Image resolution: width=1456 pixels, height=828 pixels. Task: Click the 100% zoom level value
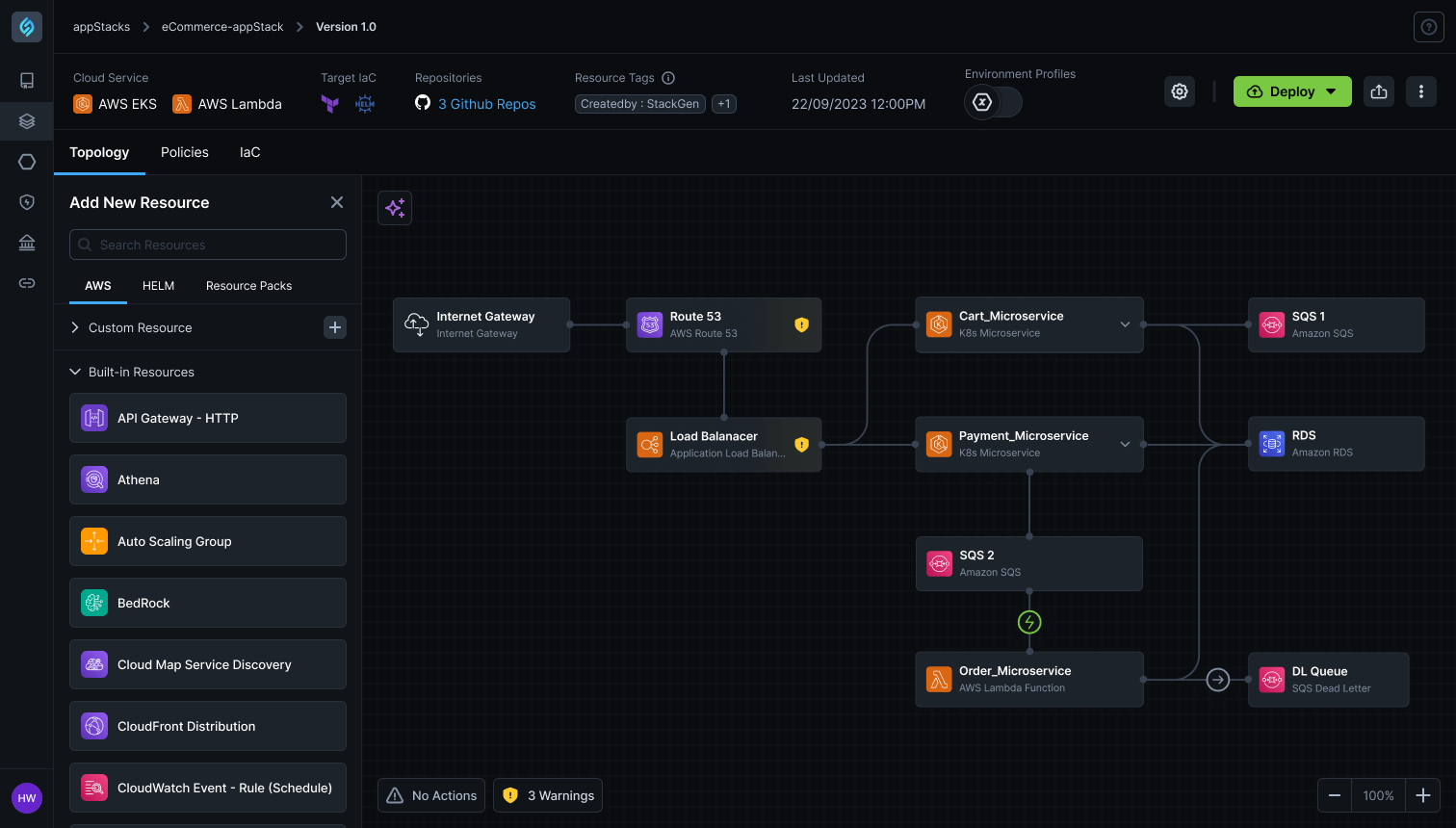[1378, 795]
